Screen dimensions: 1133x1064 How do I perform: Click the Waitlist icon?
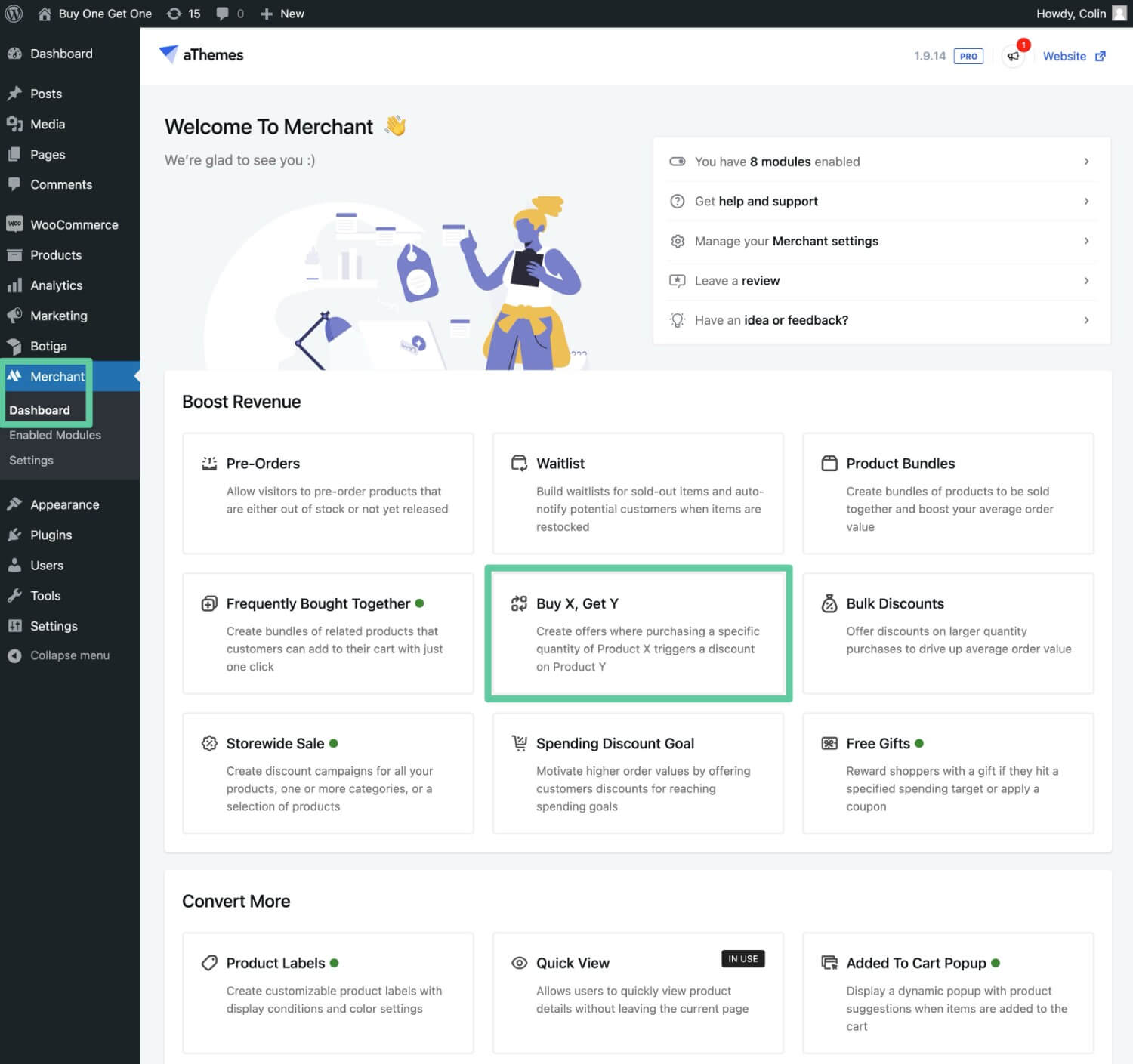pos(519,463)
